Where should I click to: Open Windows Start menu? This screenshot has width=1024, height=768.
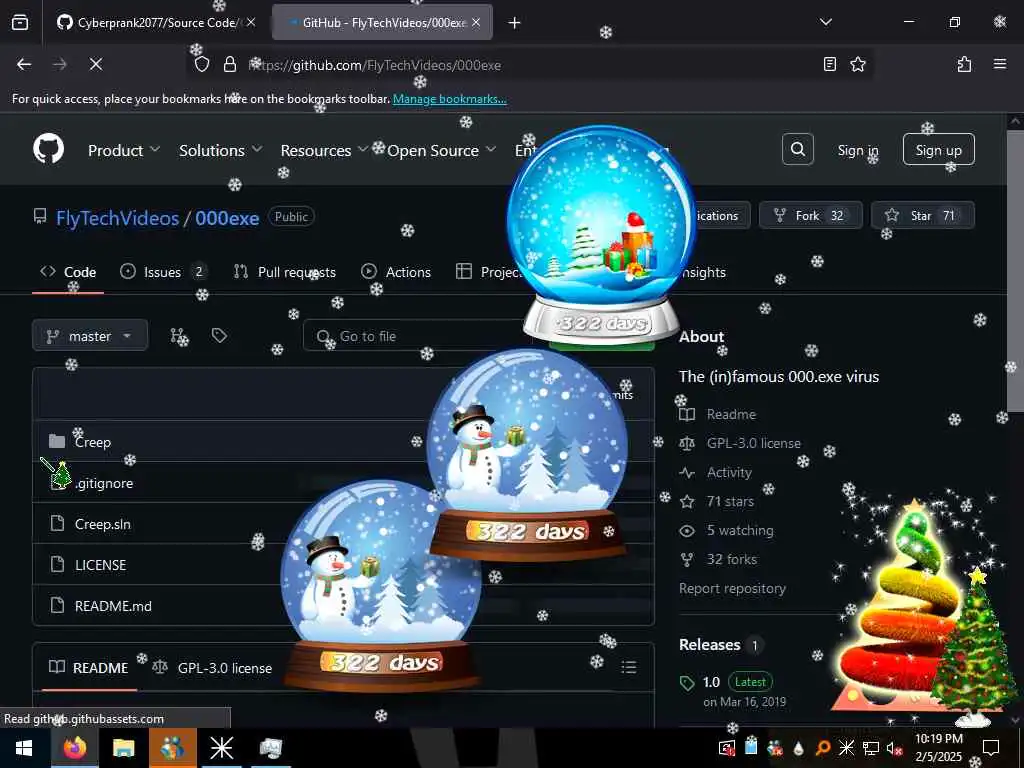click(x=24, y=748)
